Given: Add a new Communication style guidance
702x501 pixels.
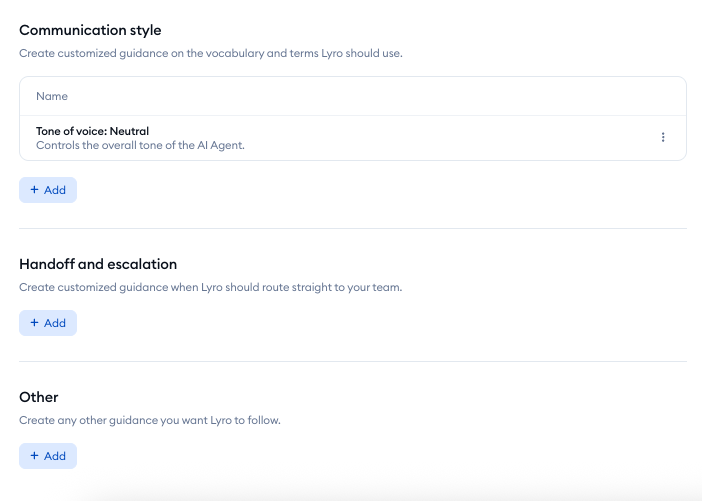Looking at the screenshot, I should click(x=48, y=190).
